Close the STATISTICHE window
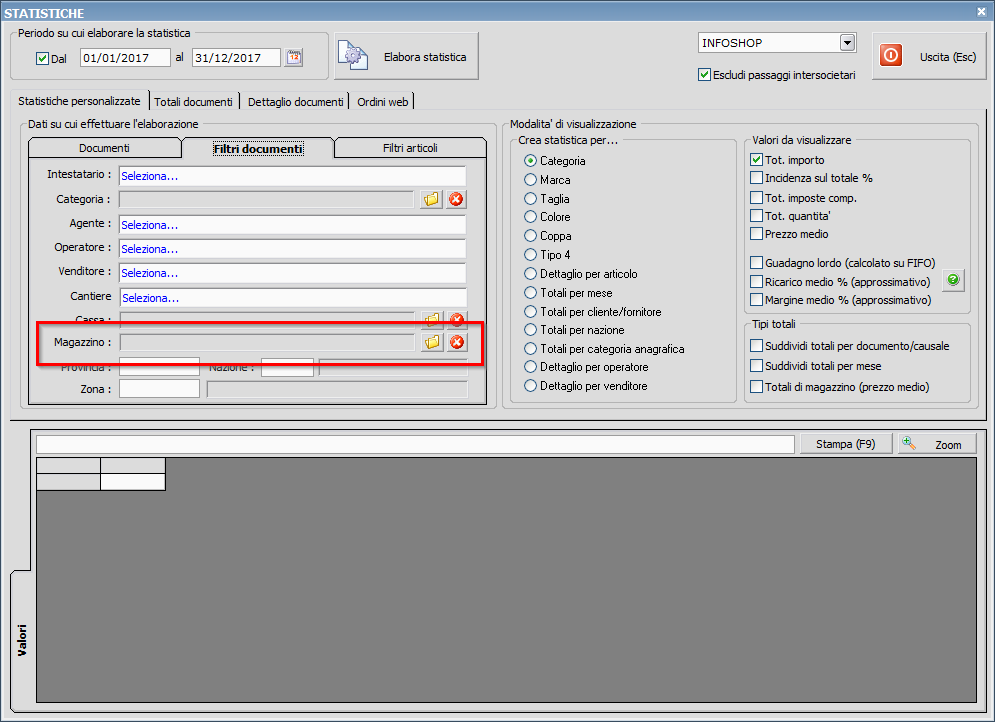 click(981, 11)
